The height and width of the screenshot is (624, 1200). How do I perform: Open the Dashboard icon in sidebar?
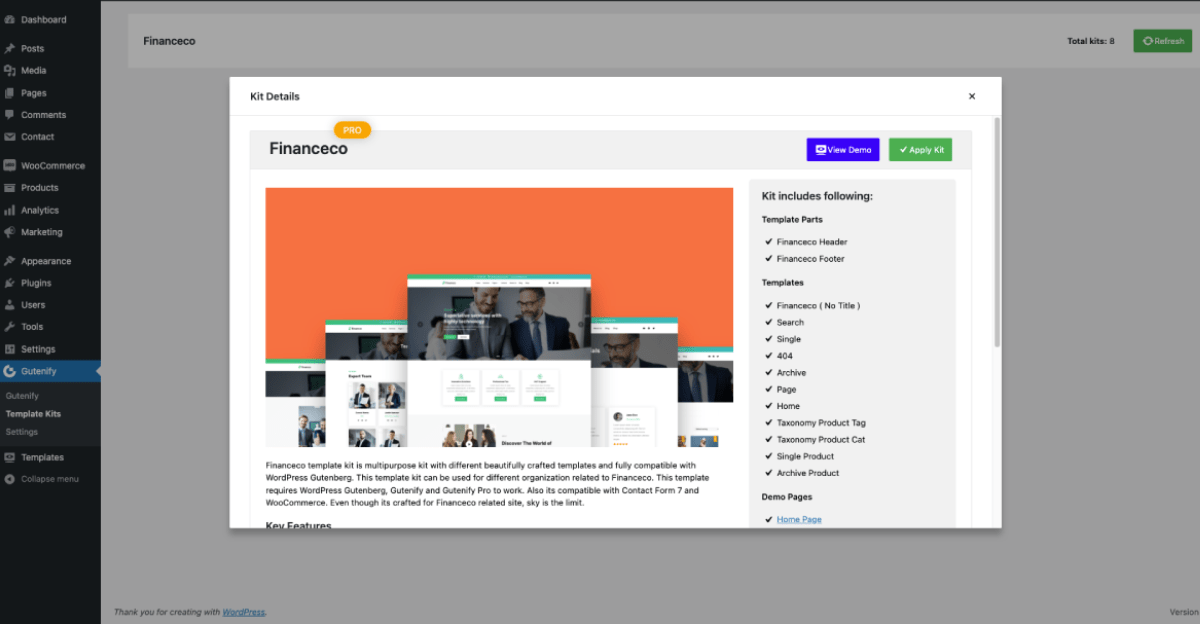pyautogui.click(x=9, y=19)
